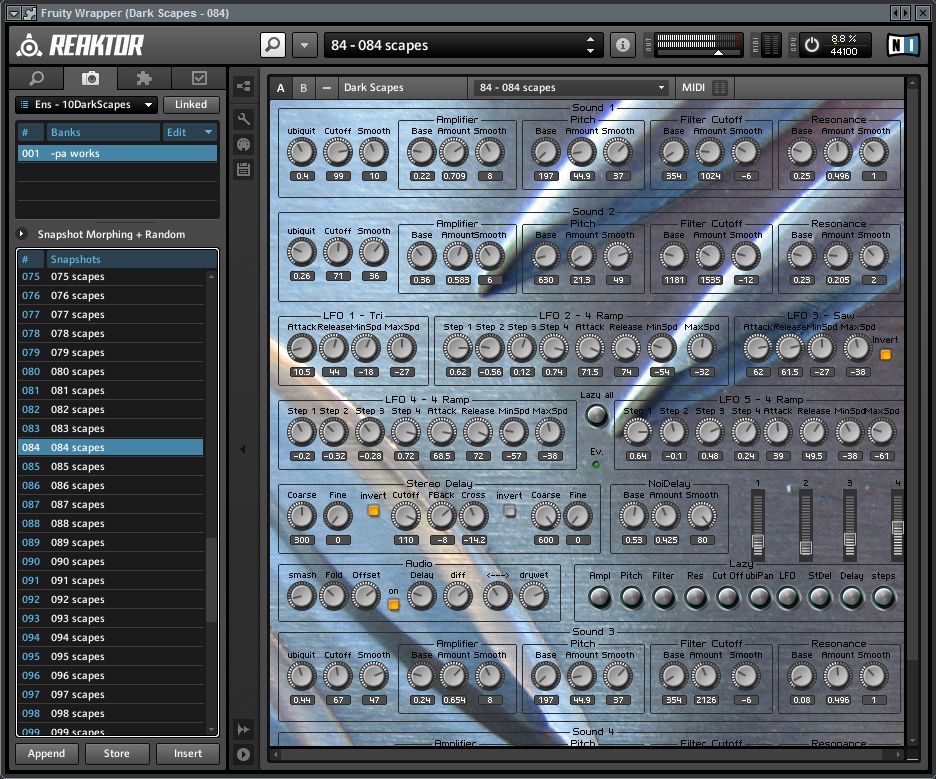Image resolution: width=936 pixels, height=779 pixels.
Task: Open the structure view icon in sidebar
Action: [243, 87]
